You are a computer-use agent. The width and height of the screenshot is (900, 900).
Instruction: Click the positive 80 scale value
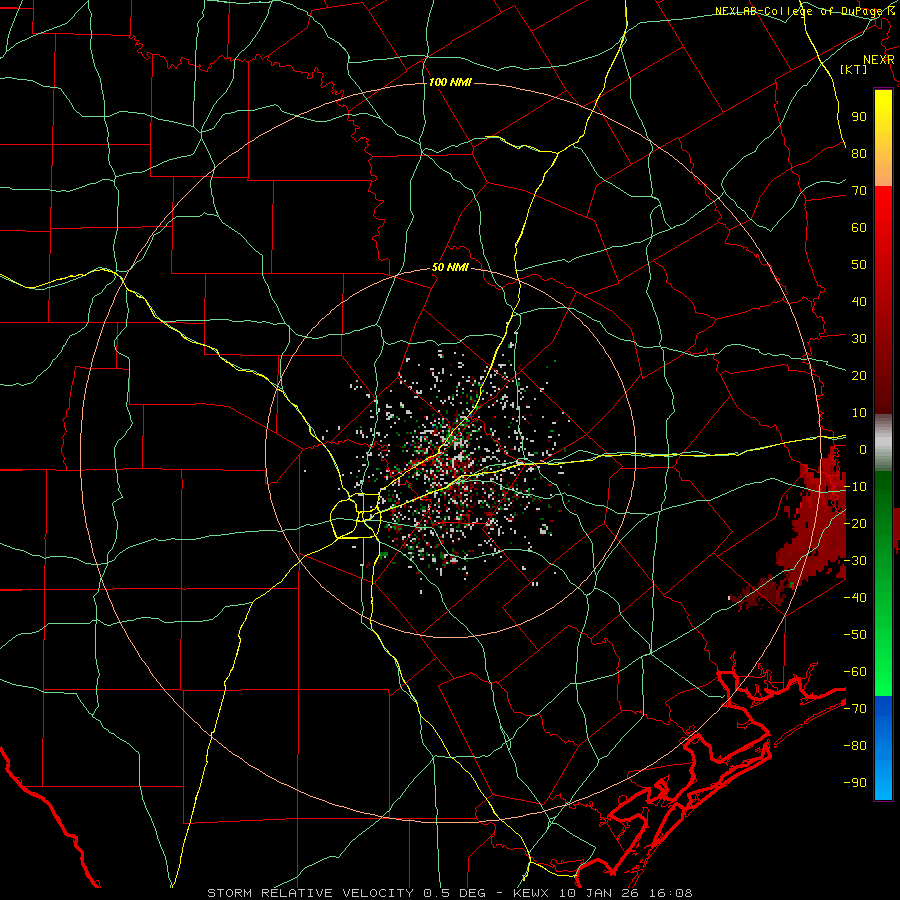tap(859, 154)
